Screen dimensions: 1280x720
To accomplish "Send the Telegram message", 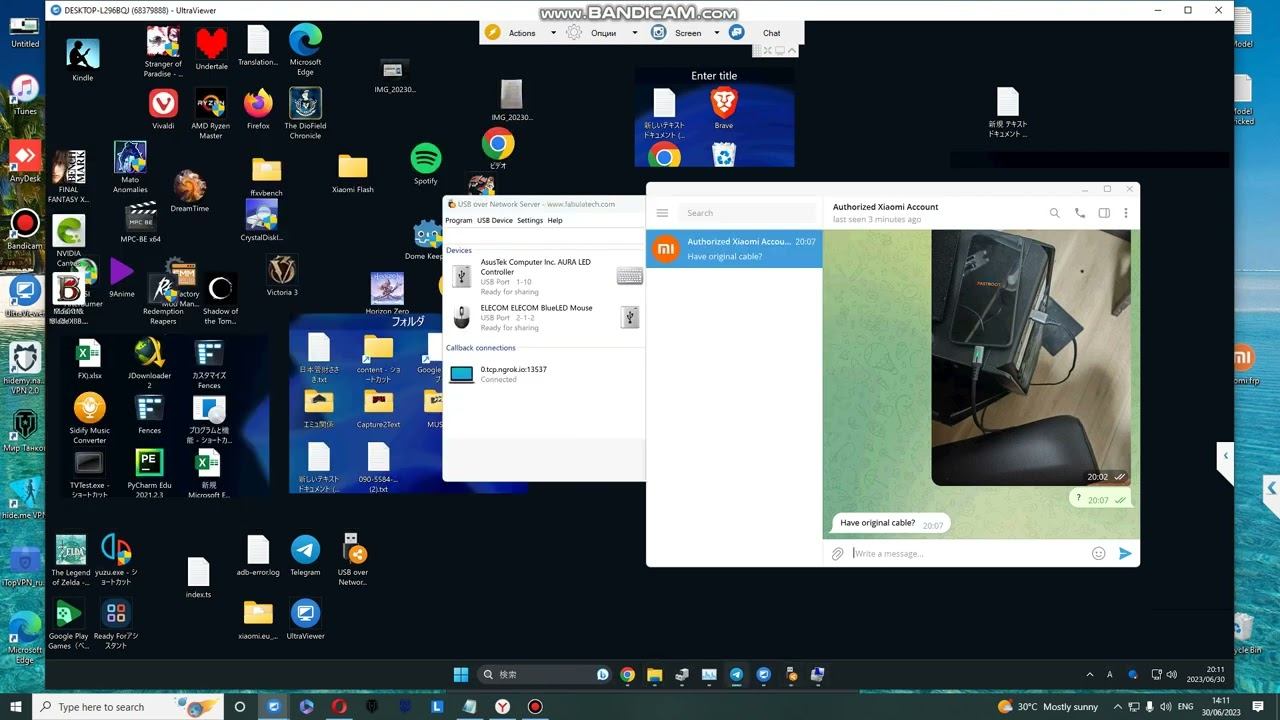I will coord(1125,554).
